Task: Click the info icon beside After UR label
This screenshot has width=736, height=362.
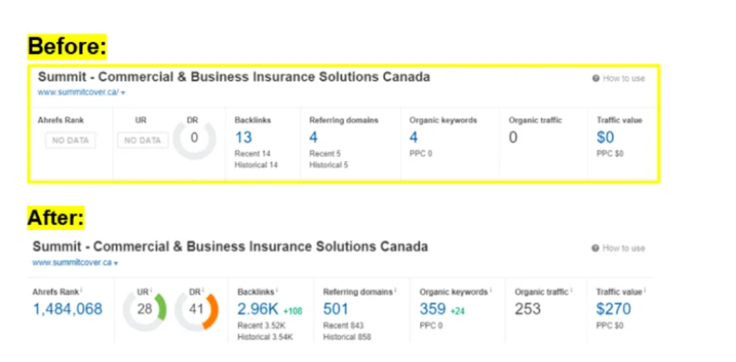Action: (151, 291)
